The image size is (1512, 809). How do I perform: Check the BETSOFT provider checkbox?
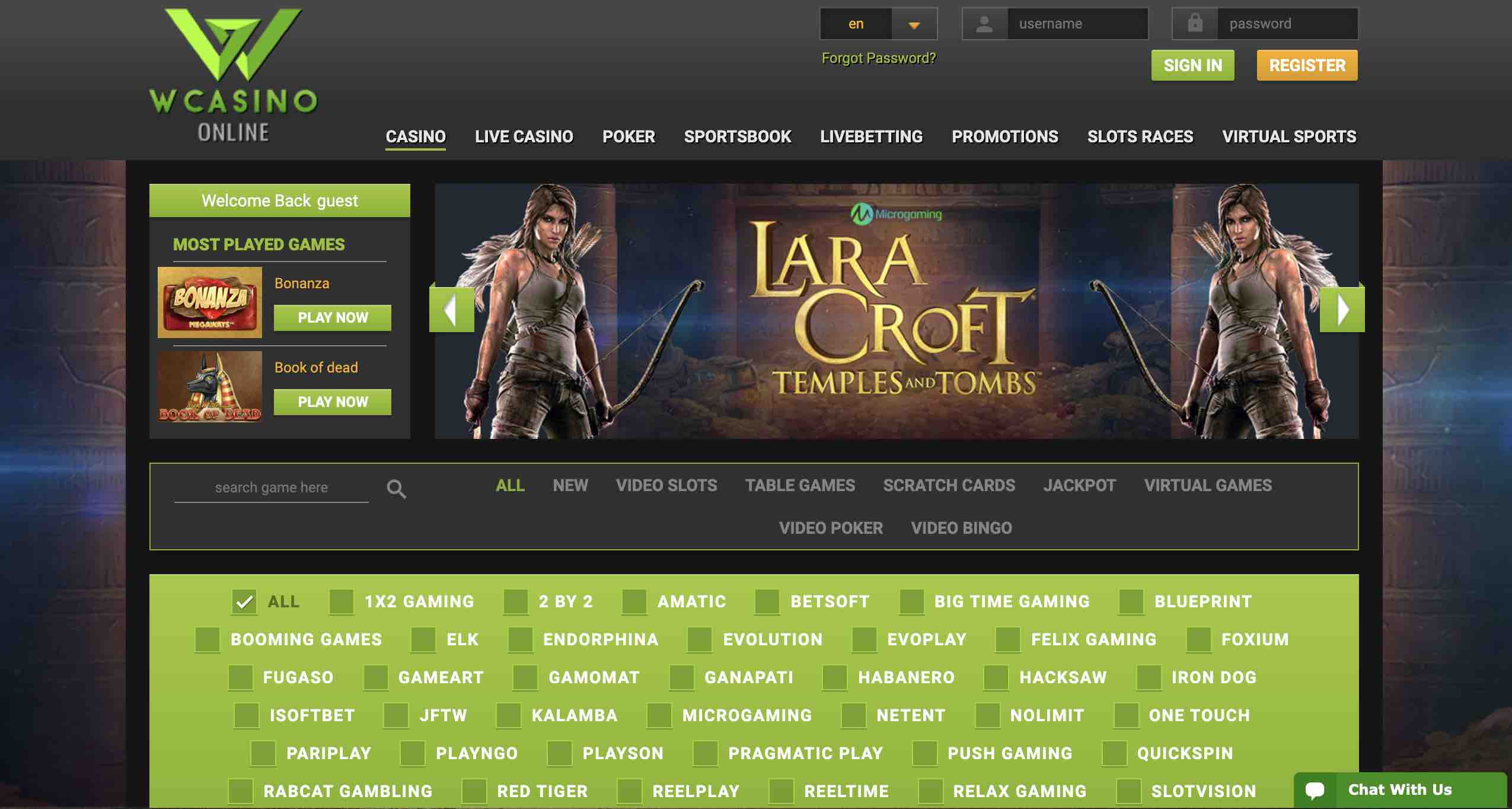point(767,601)
